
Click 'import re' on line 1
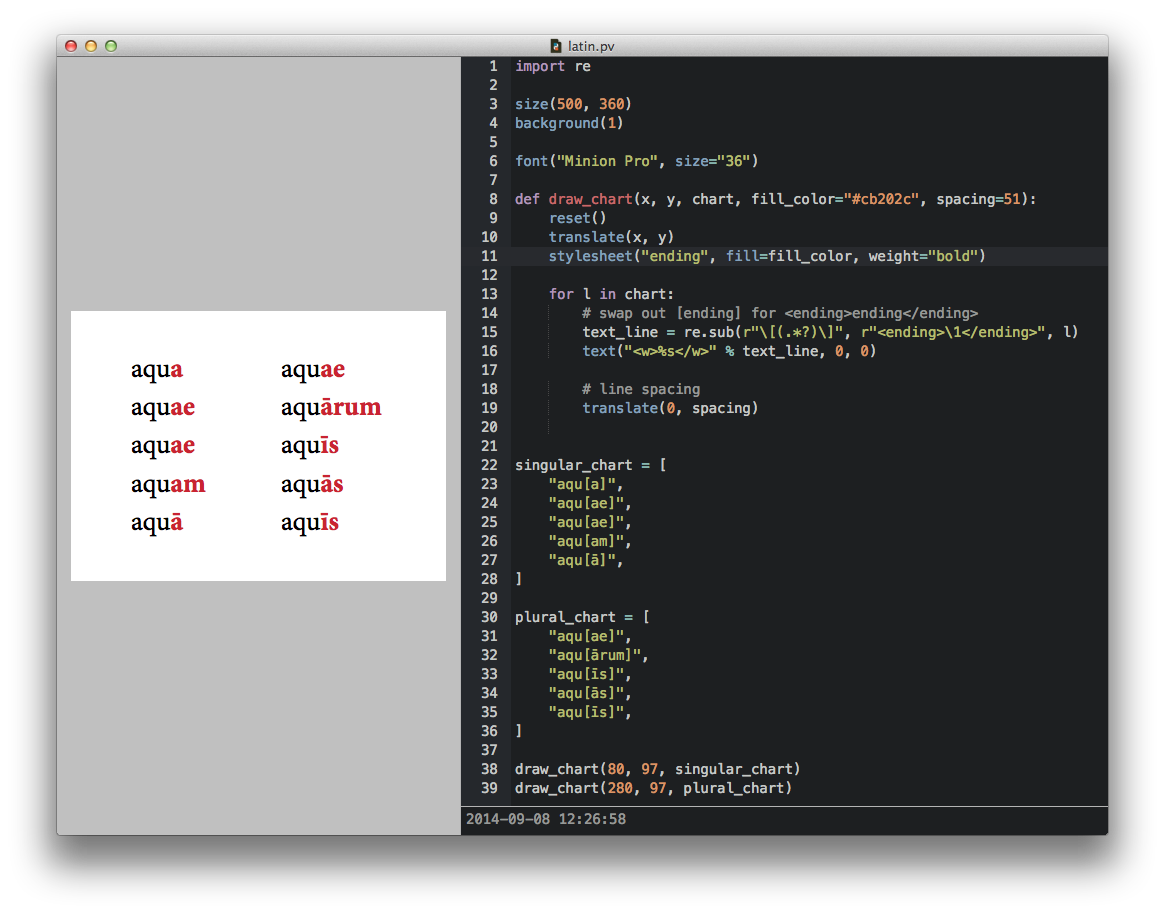553,66
